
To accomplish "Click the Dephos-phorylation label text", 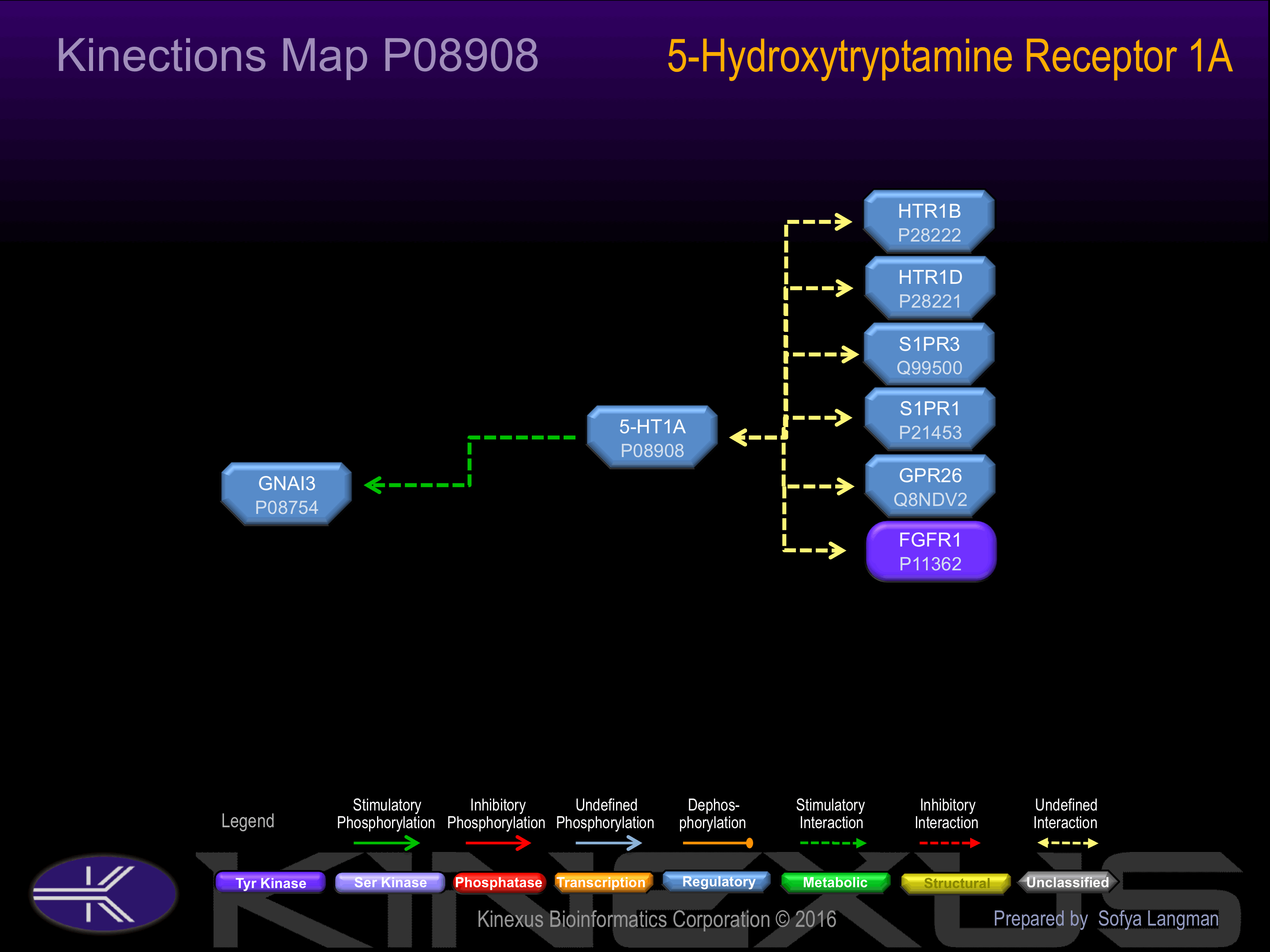I will [713, 814].
